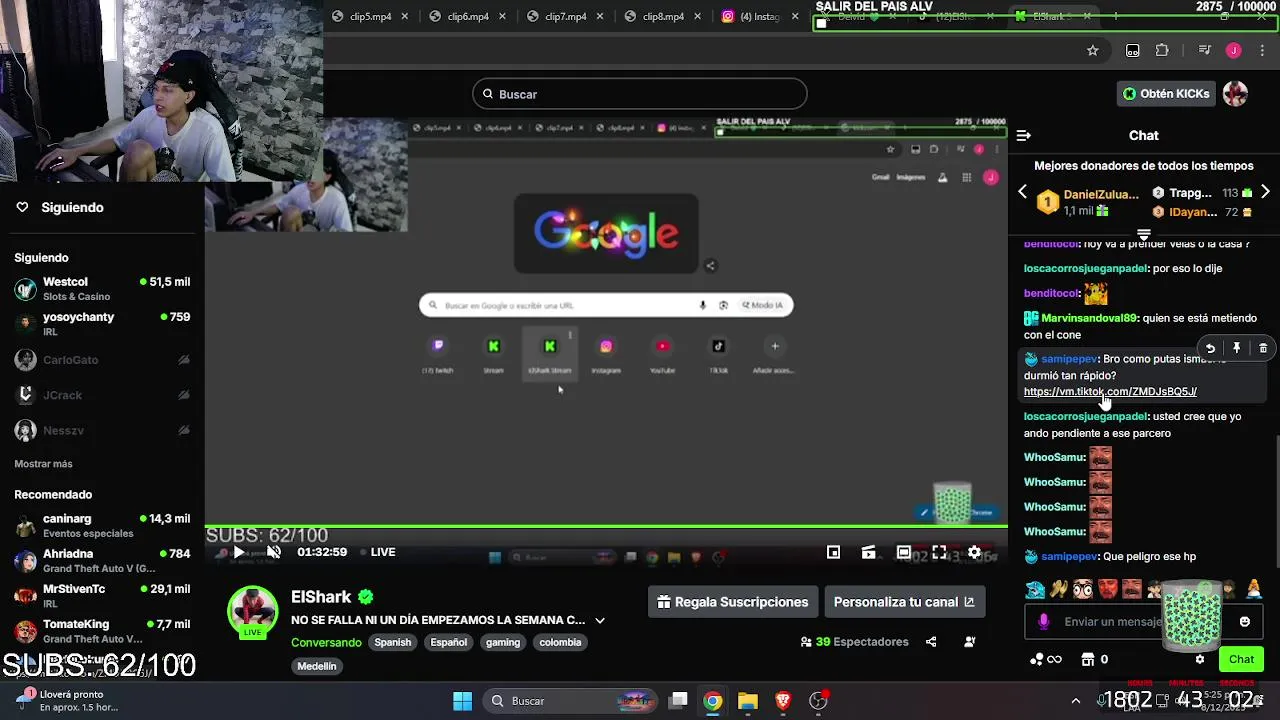
Task: Open TomateKing recommended channel
Action: click(102, 631)
